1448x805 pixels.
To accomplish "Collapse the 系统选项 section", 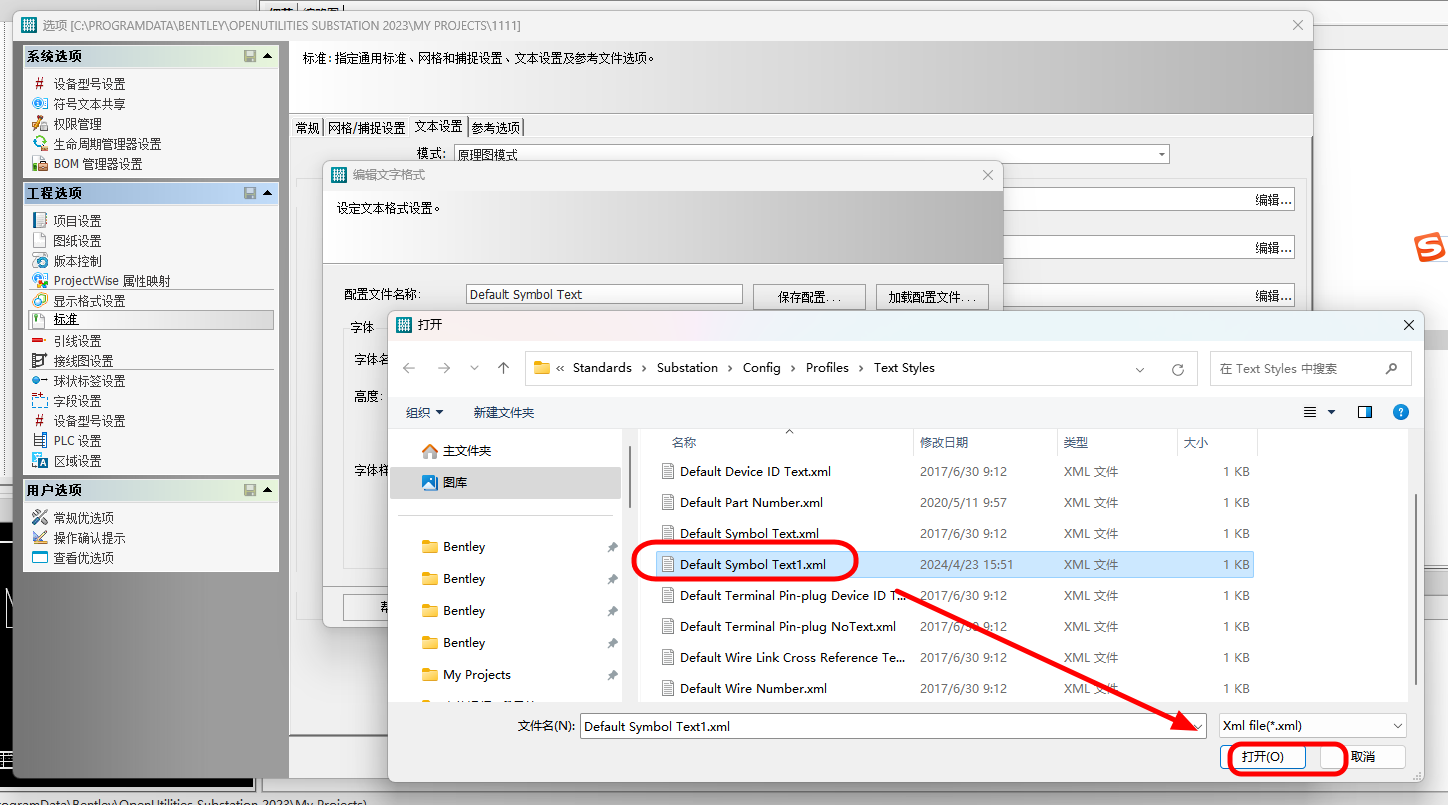I will coord(268,57).
